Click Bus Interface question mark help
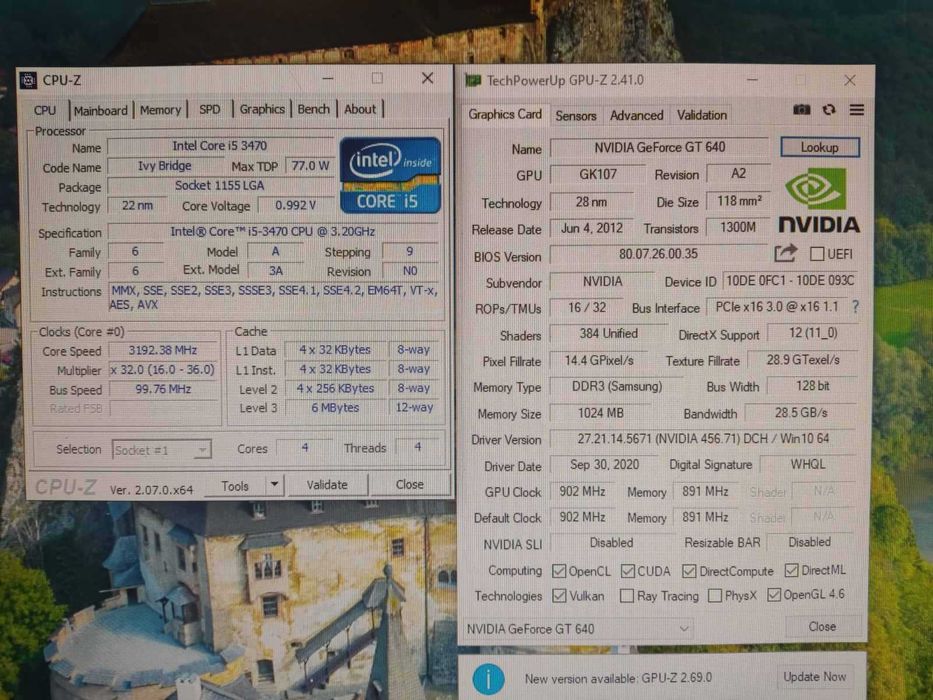This screenshot has width=933, height=700. point(855,307)
